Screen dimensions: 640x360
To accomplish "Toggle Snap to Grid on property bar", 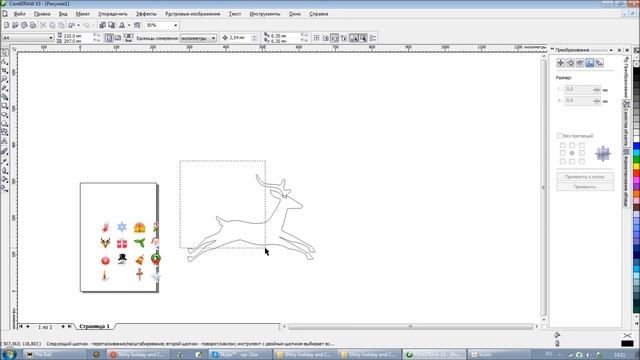I will coord(317,38).
